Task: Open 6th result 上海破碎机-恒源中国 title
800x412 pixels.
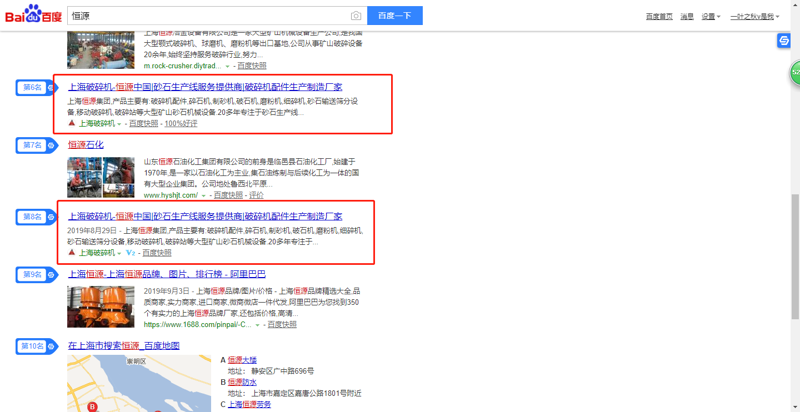Action: pyautogui.click(x=205, y=87)
